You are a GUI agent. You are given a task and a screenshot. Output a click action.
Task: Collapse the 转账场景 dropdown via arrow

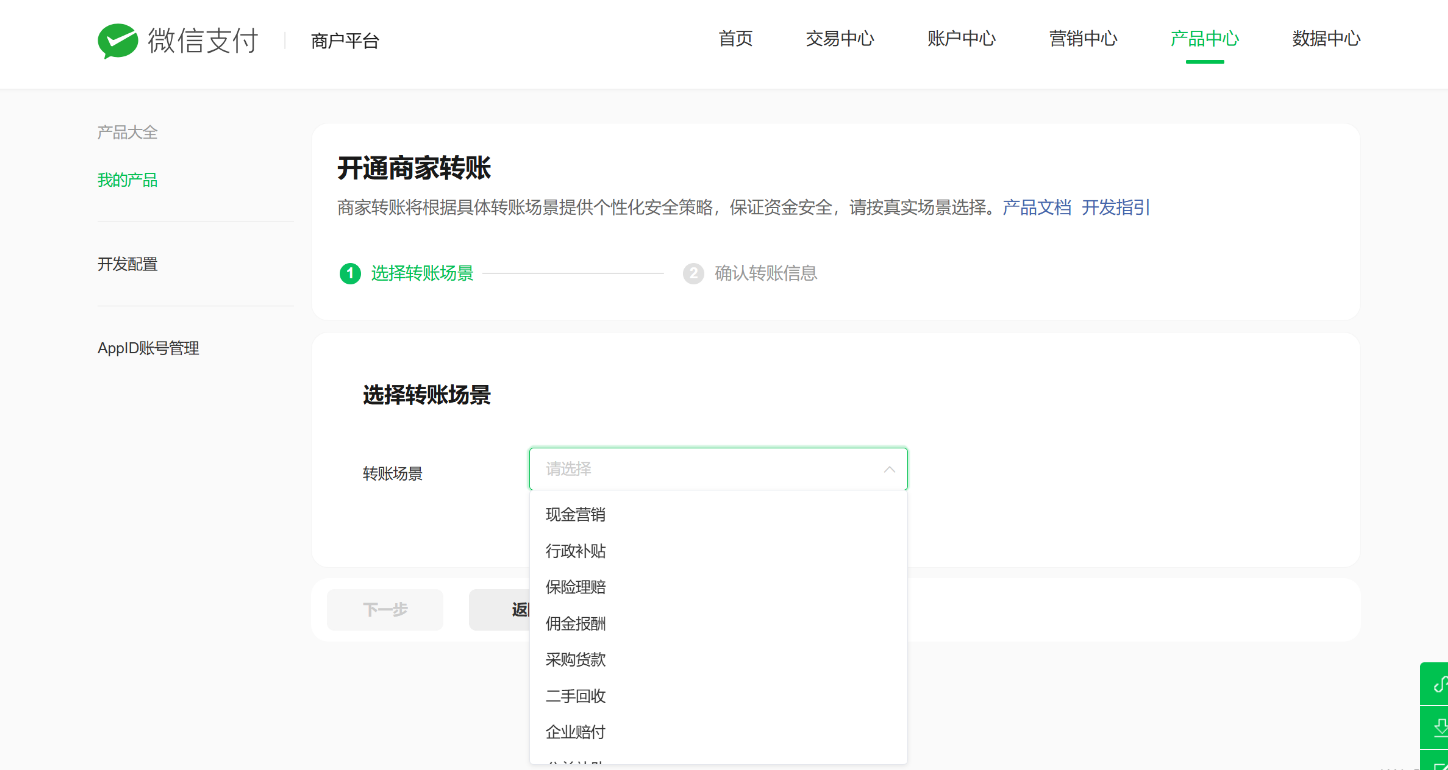pyautogui.click(x=888, y=469)
